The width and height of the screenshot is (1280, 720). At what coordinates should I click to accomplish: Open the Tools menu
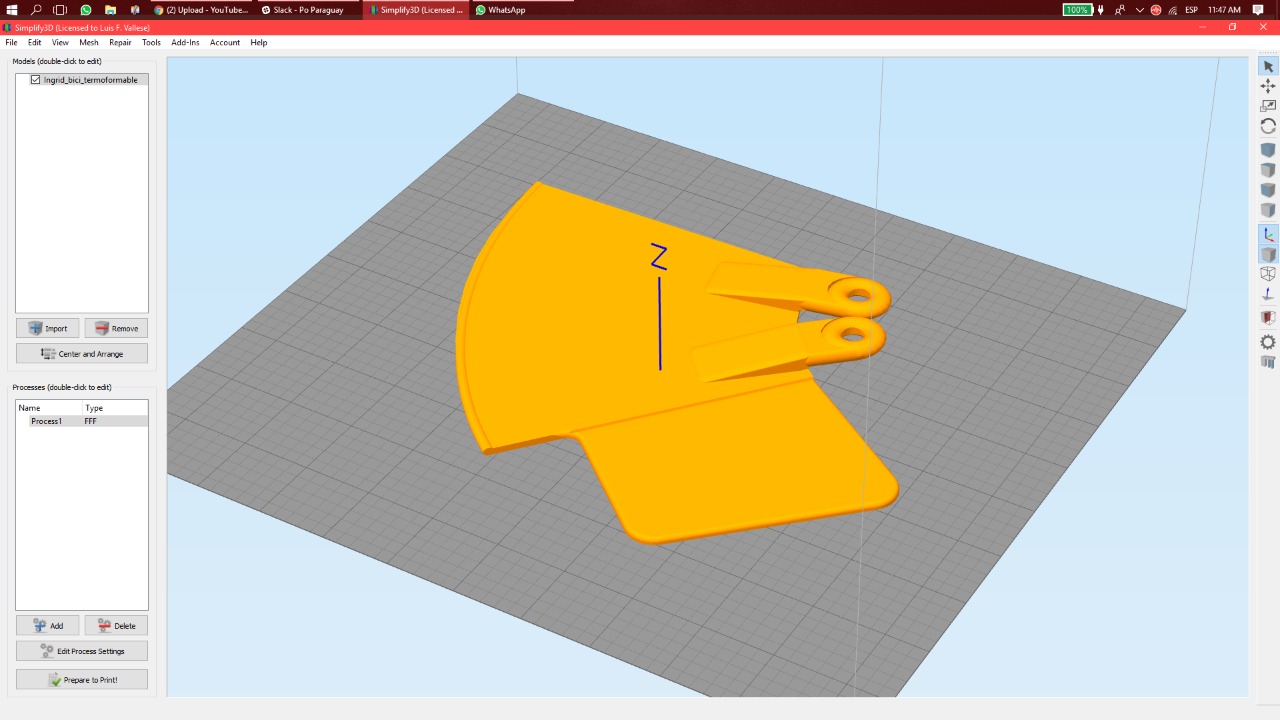click(x=151, y=43)
